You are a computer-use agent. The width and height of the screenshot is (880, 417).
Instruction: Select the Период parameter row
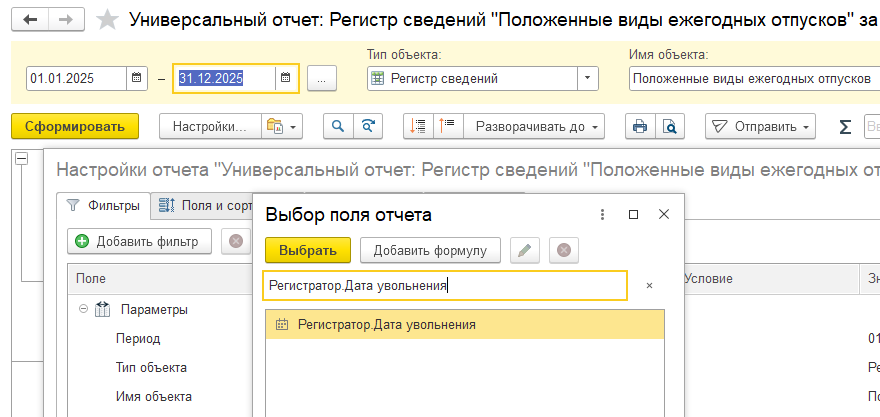138,338
